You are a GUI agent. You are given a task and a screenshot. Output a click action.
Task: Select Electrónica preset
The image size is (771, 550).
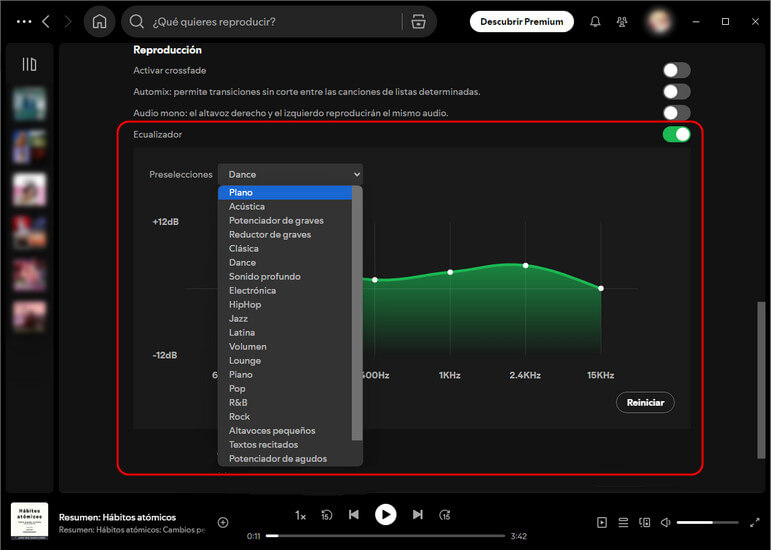pyautogui.click(x=285, y=290)
